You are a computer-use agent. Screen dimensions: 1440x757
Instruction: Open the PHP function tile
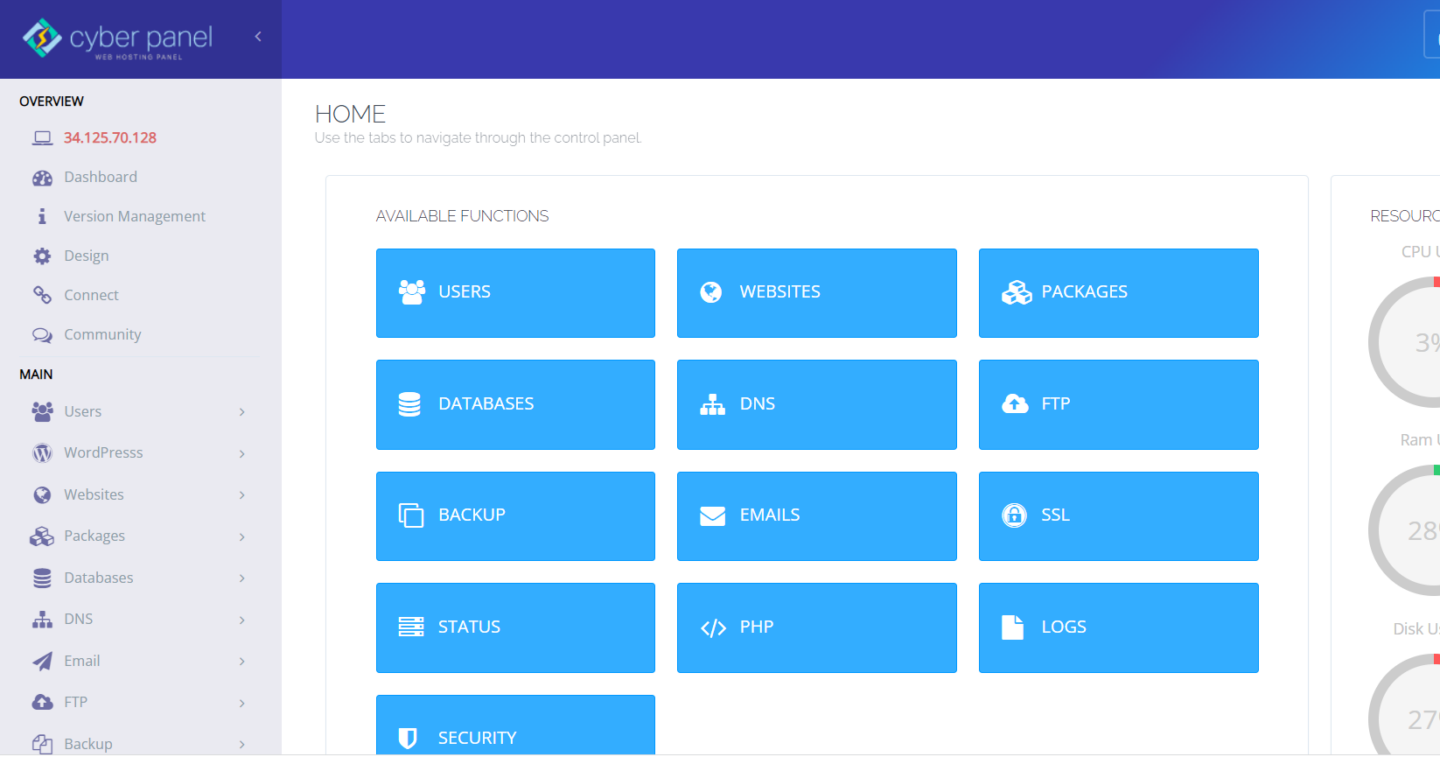[x=816, y=627]
